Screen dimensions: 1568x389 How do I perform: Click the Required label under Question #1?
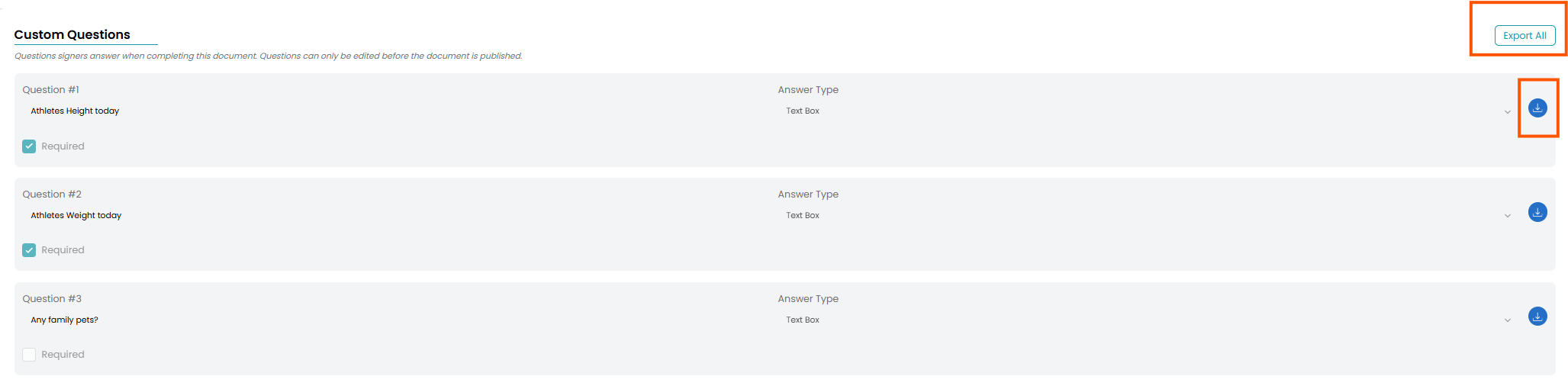(x=63, y=146)
